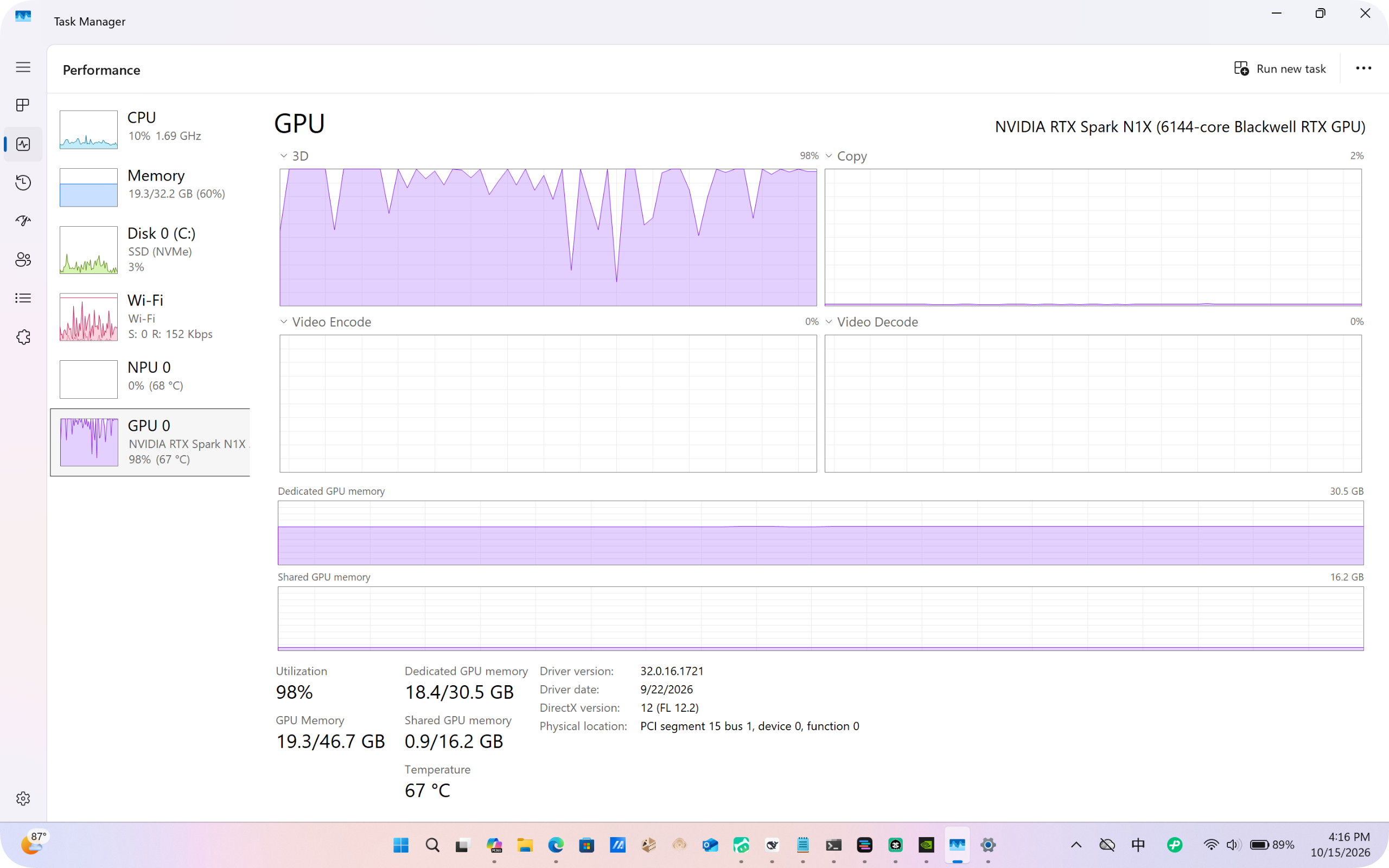Open the Processes page icon in sidebar
The height and width of the screenshot is (868, 1389).
point(23,105)
